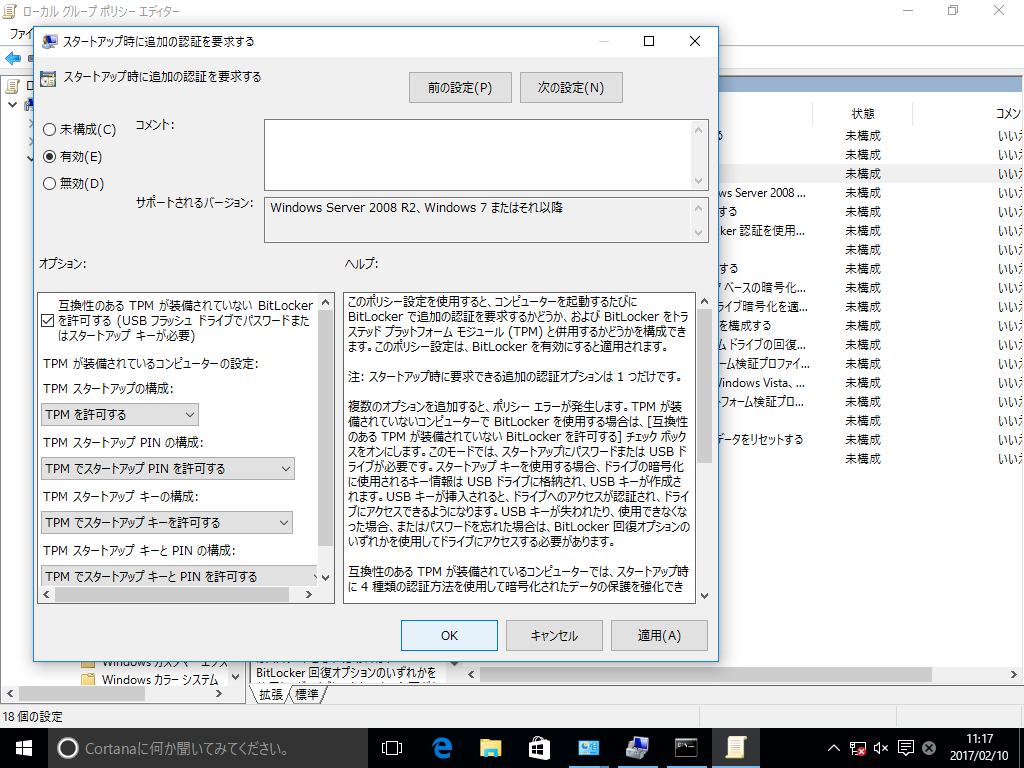Image resolution: width=1024 pixels, height=768 pixels.
Task: Click the status bar text 18 個の設定
Action: pyautogui.click(x=33, y=716)
